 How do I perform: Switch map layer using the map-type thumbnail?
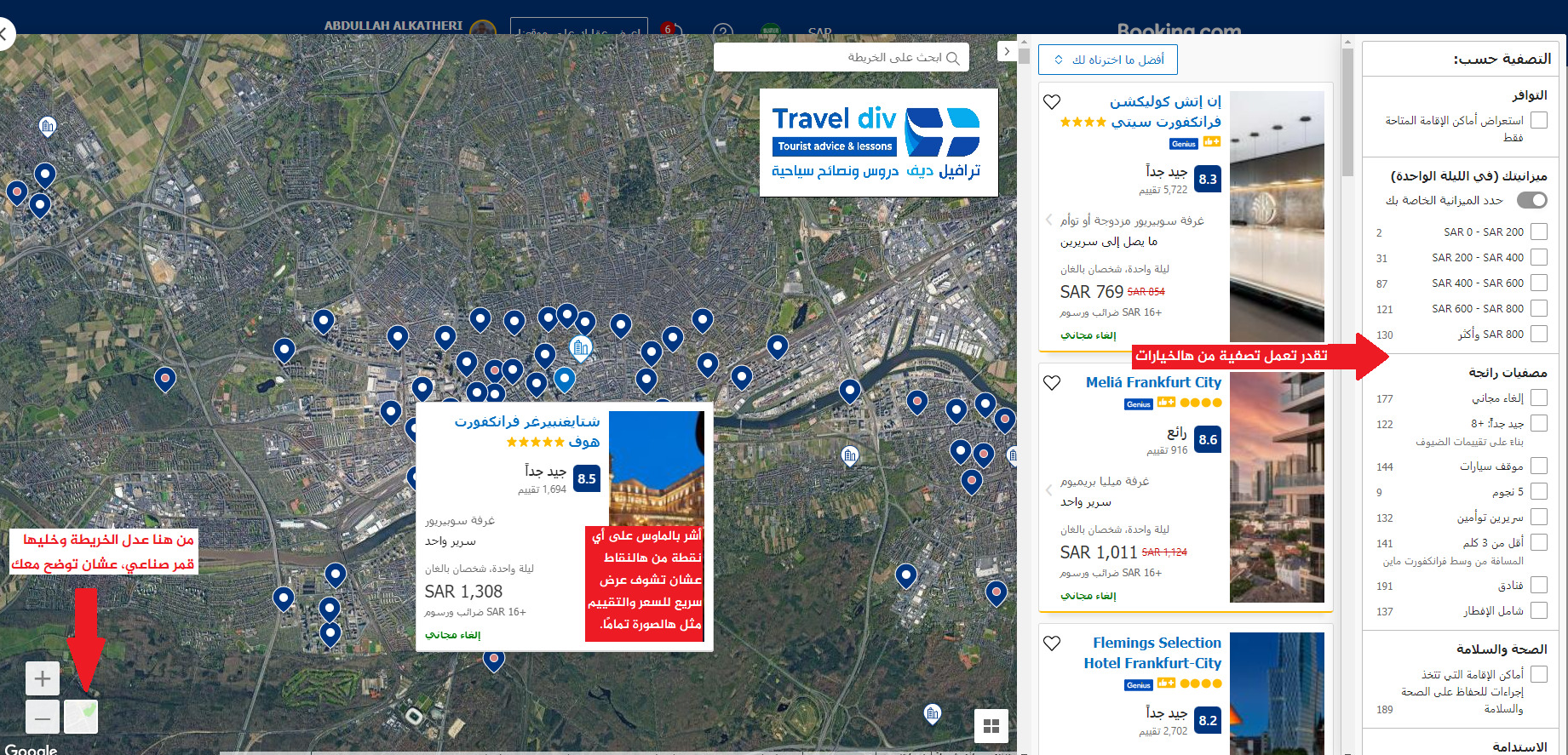pos(81,718)
